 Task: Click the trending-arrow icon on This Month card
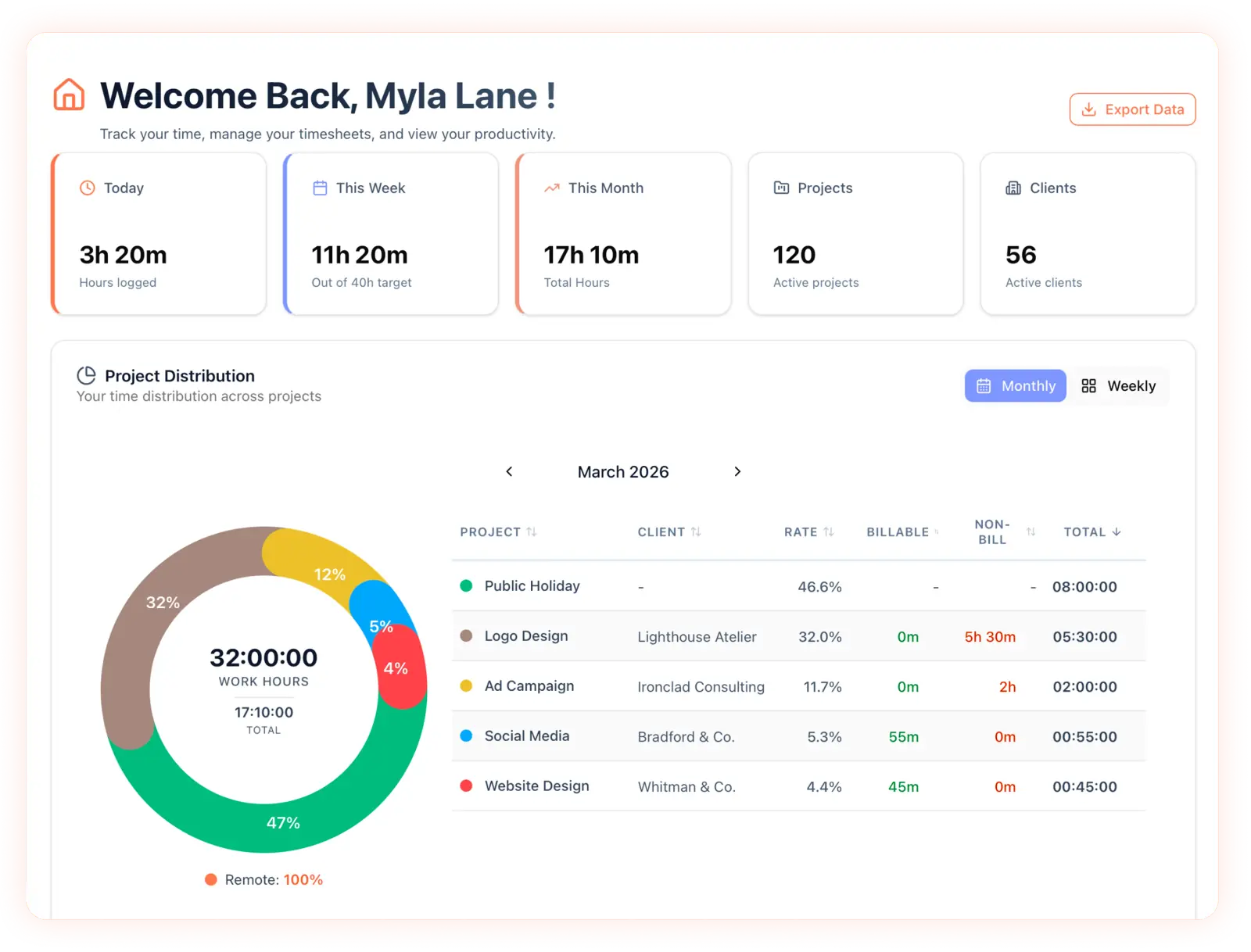click(551, 188)
